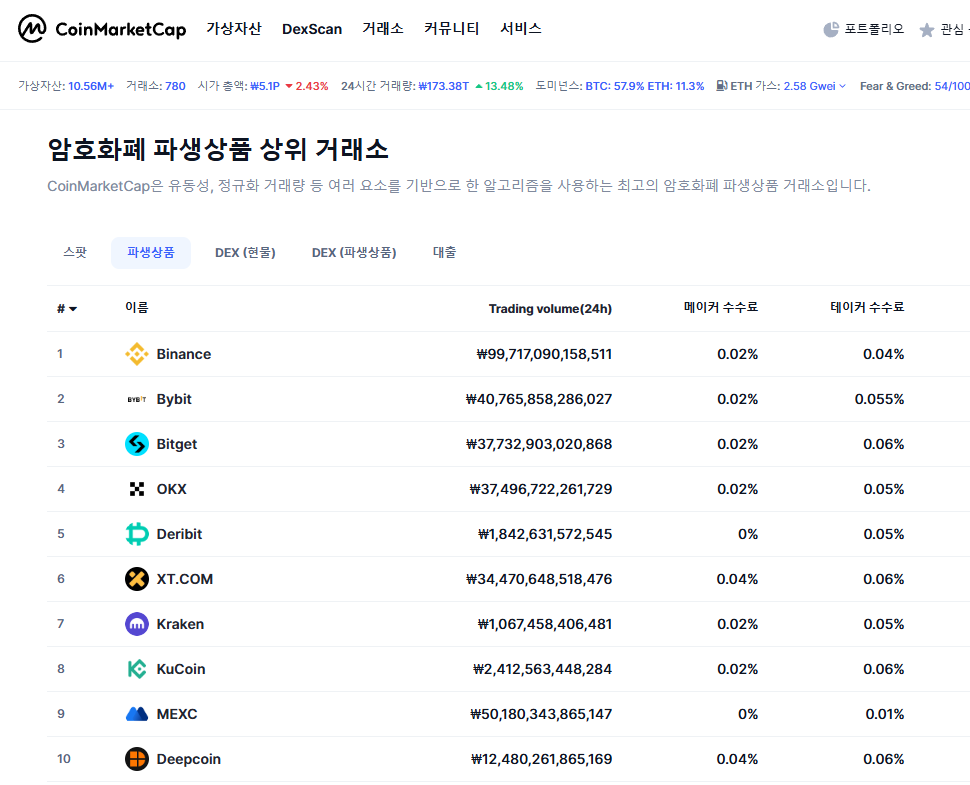Screen dimensions: 970x785
Task: Sort by 메이커 수수료 column header
Action: (721, 307)
